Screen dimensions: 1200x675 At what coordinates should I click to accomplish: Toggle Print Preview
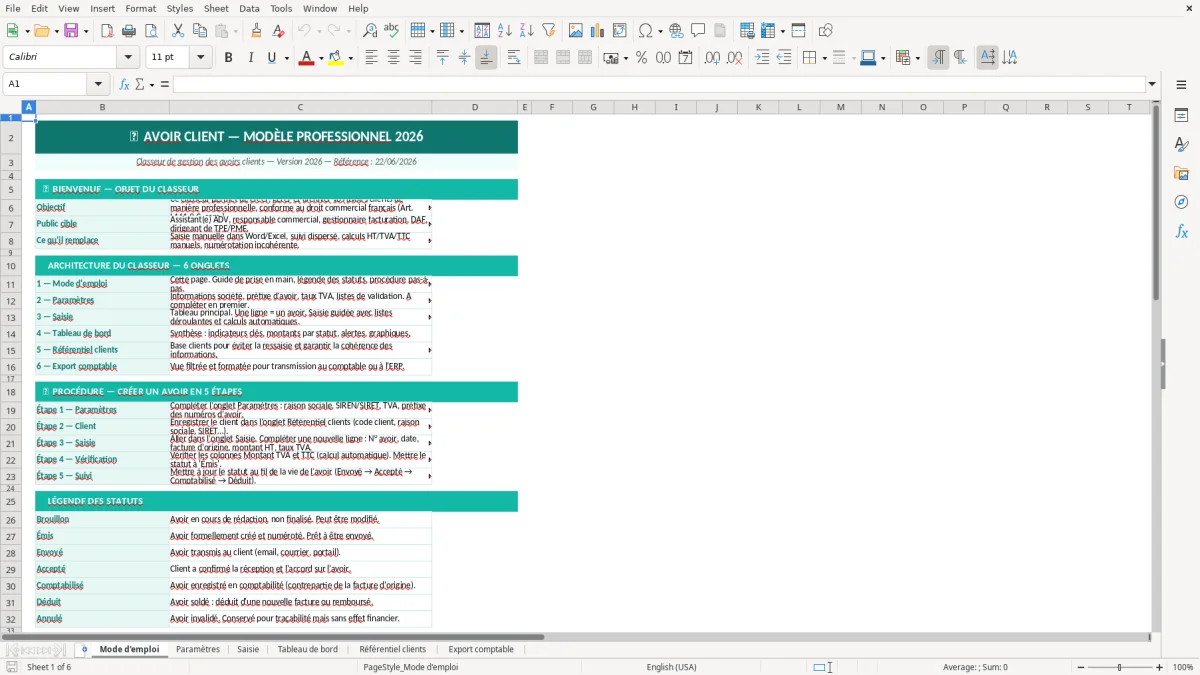click(x=150, y=31)
